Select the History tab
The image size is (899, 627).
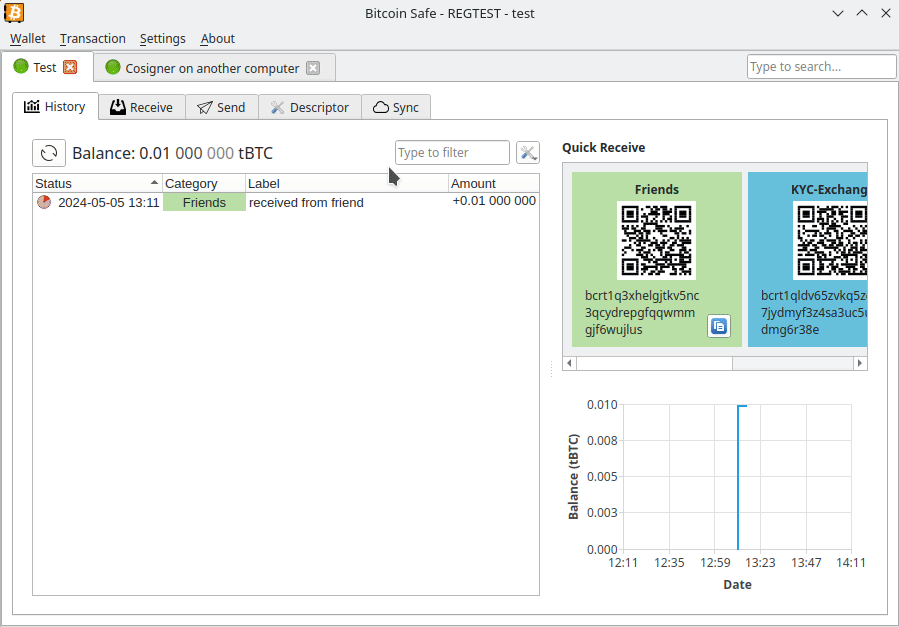(55, 107)
